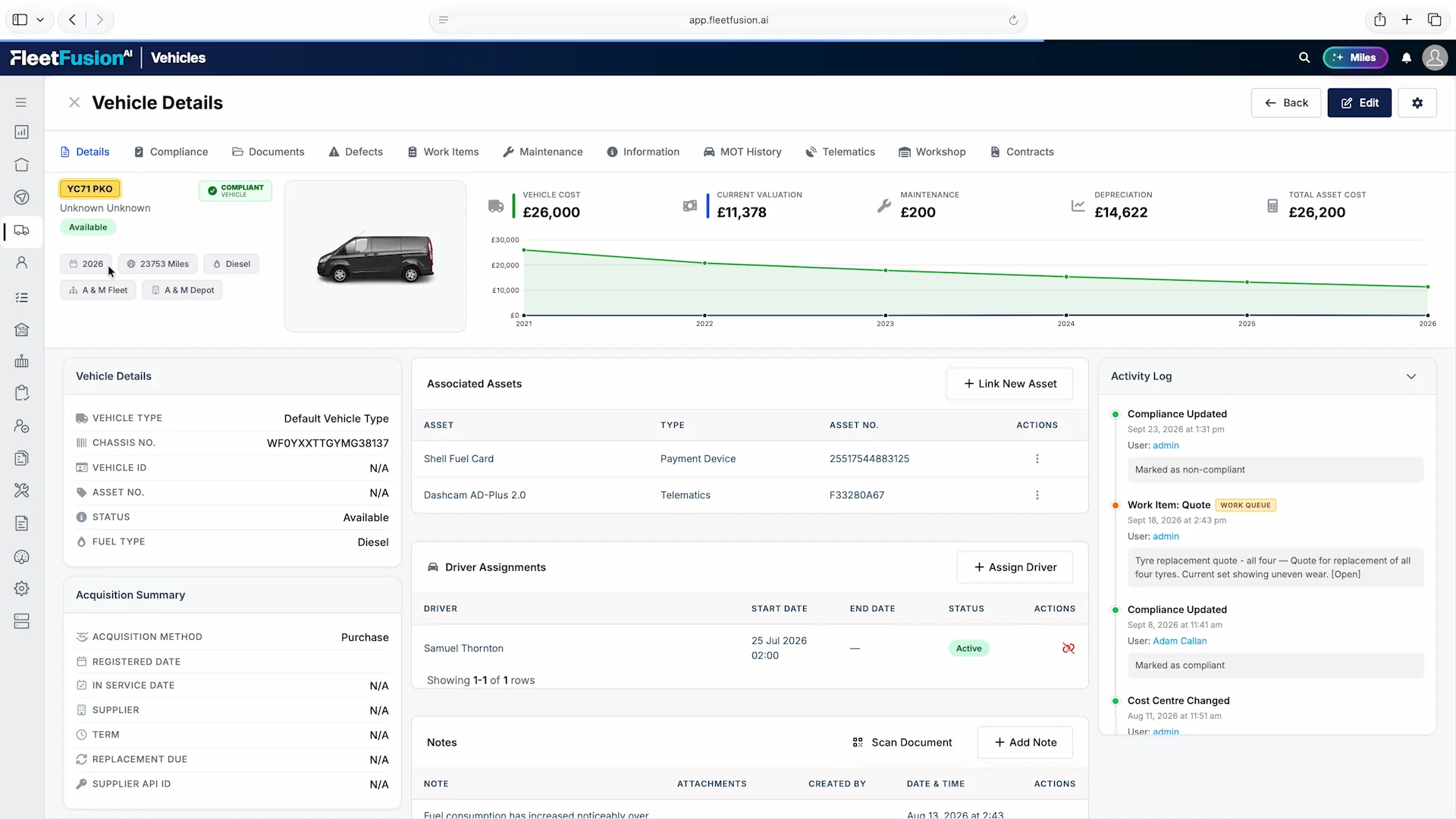Open new browser tab plus icon

pyautogui.click(x=1407, y=20)
